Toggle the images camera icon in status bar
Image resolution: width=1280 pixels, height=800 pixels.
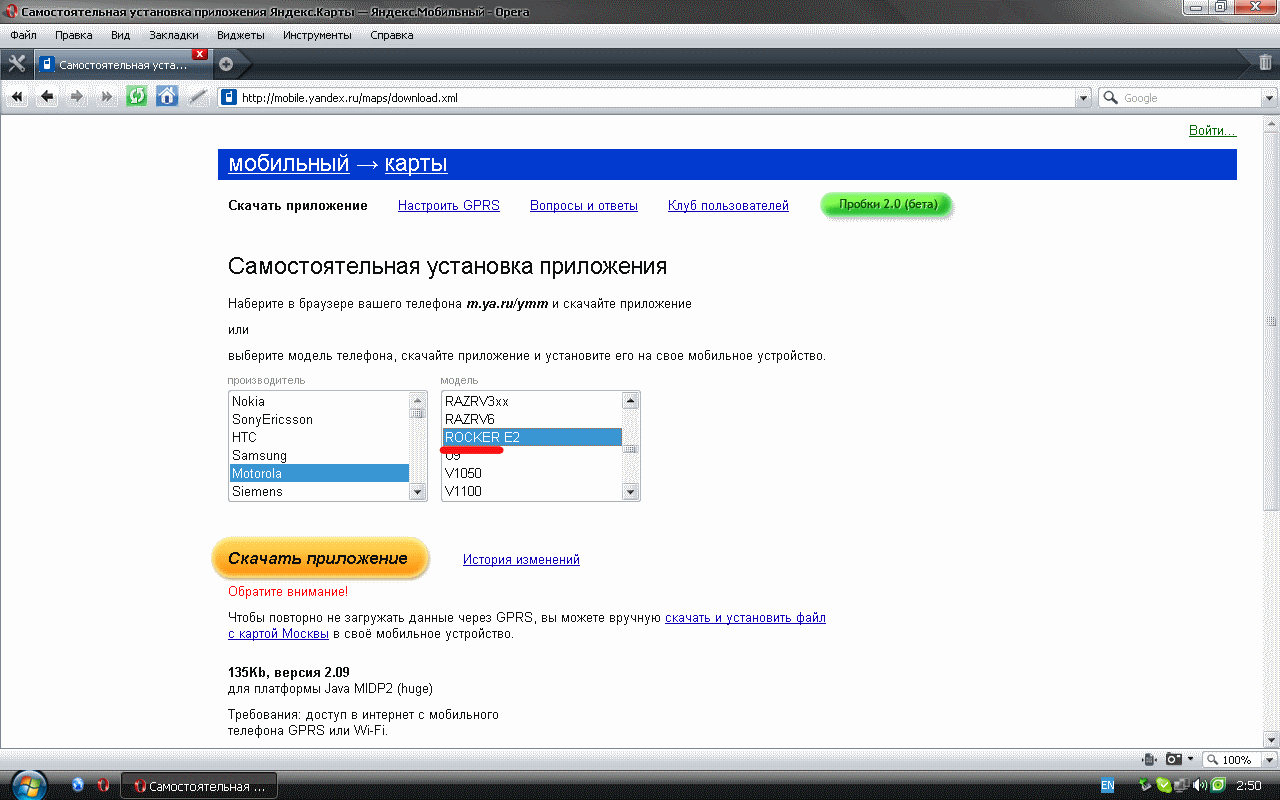(1174, 759)
